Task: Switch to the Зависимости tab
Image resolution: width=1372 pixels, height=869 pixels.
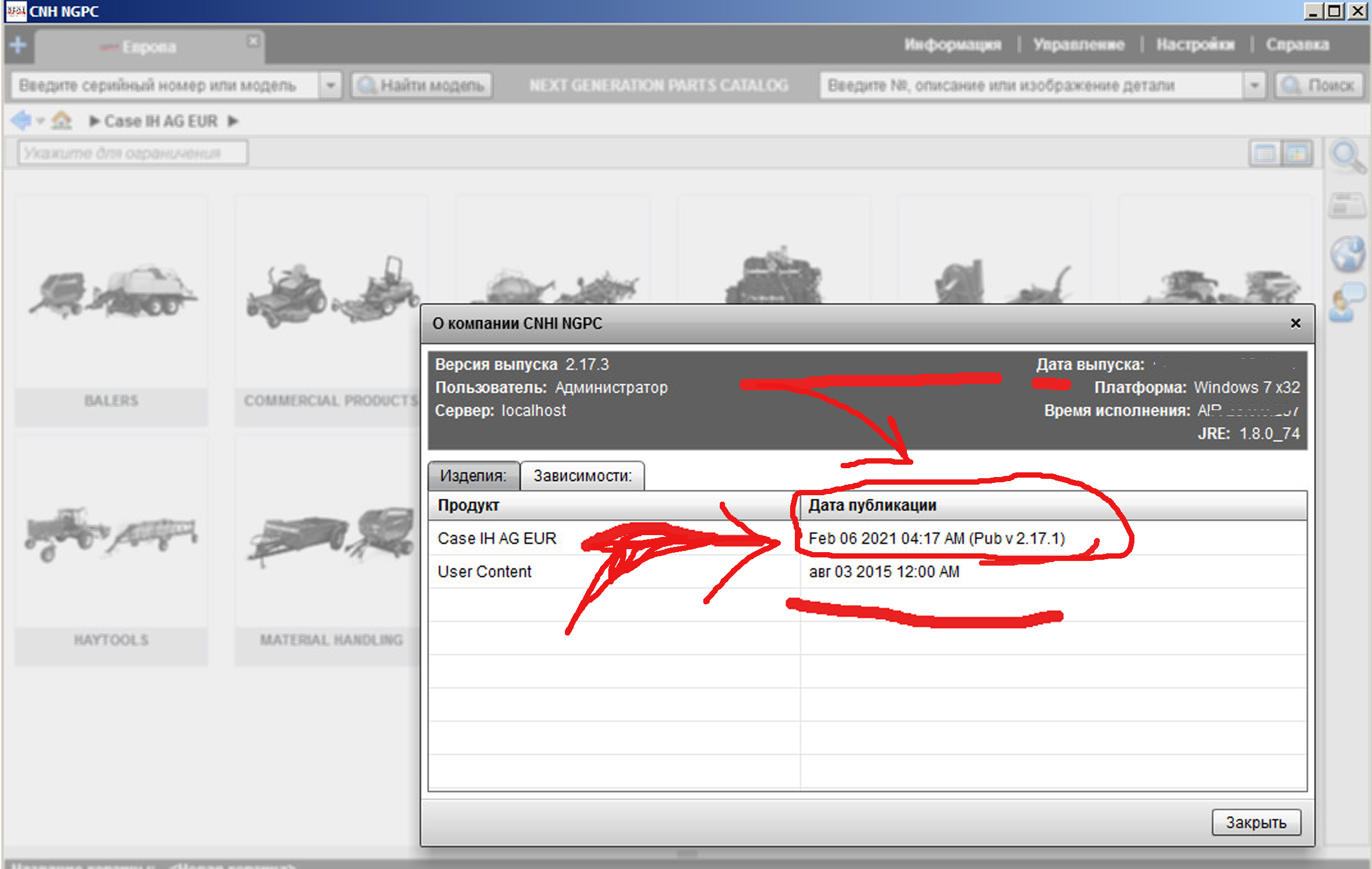Action: (582, 476)
